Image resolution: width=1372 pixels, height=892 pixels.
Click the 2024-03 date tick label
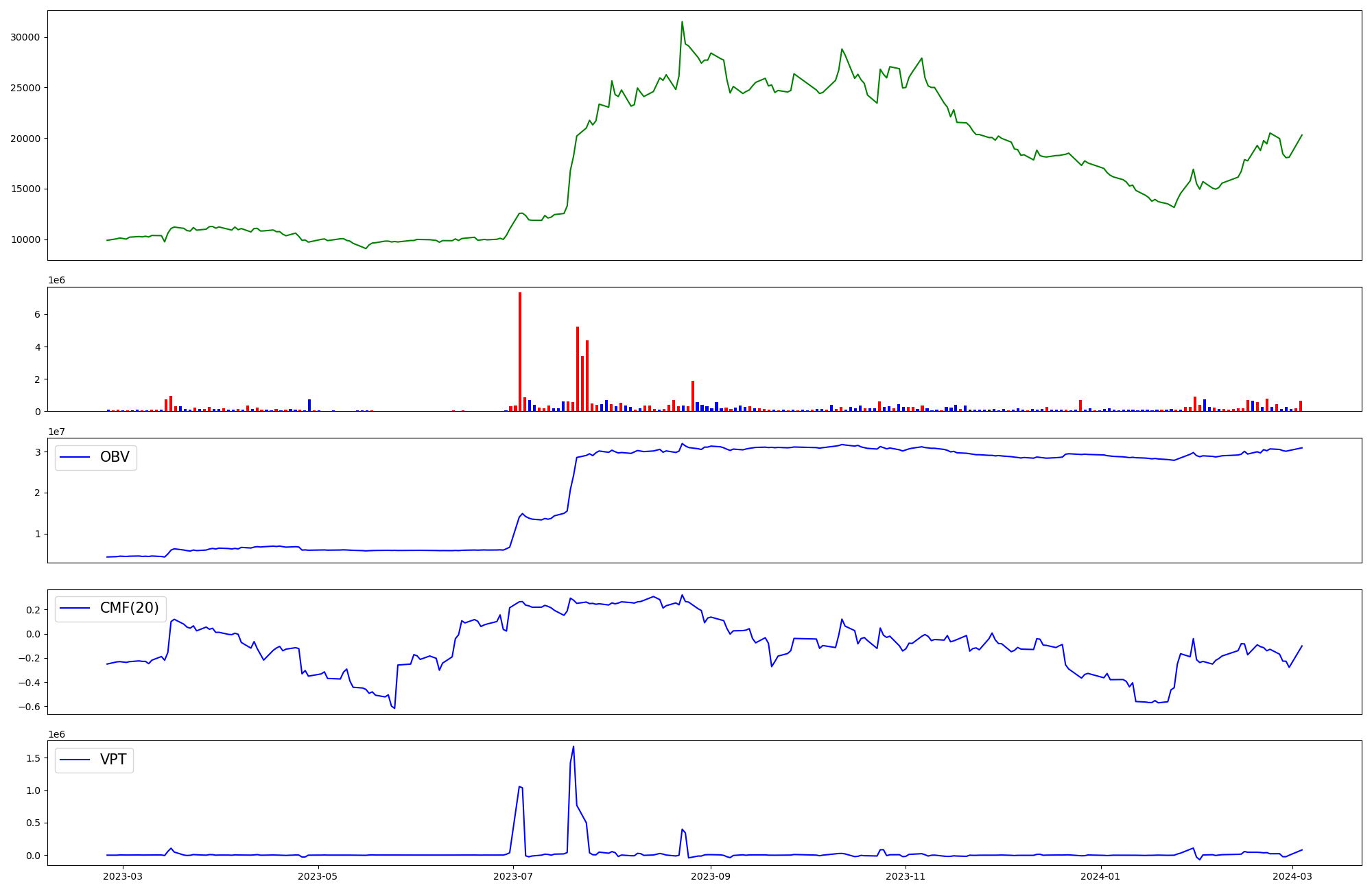pyautogui.click(x=1292, y=876)
